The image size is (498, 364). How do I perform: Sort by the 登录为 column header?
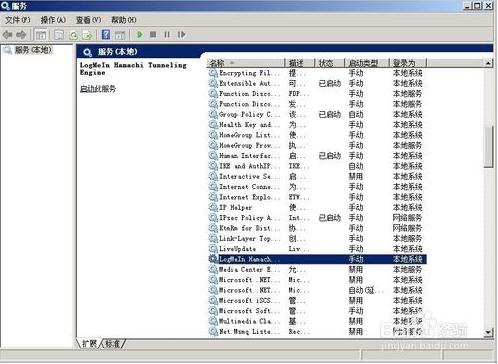[x=408, y=63]
